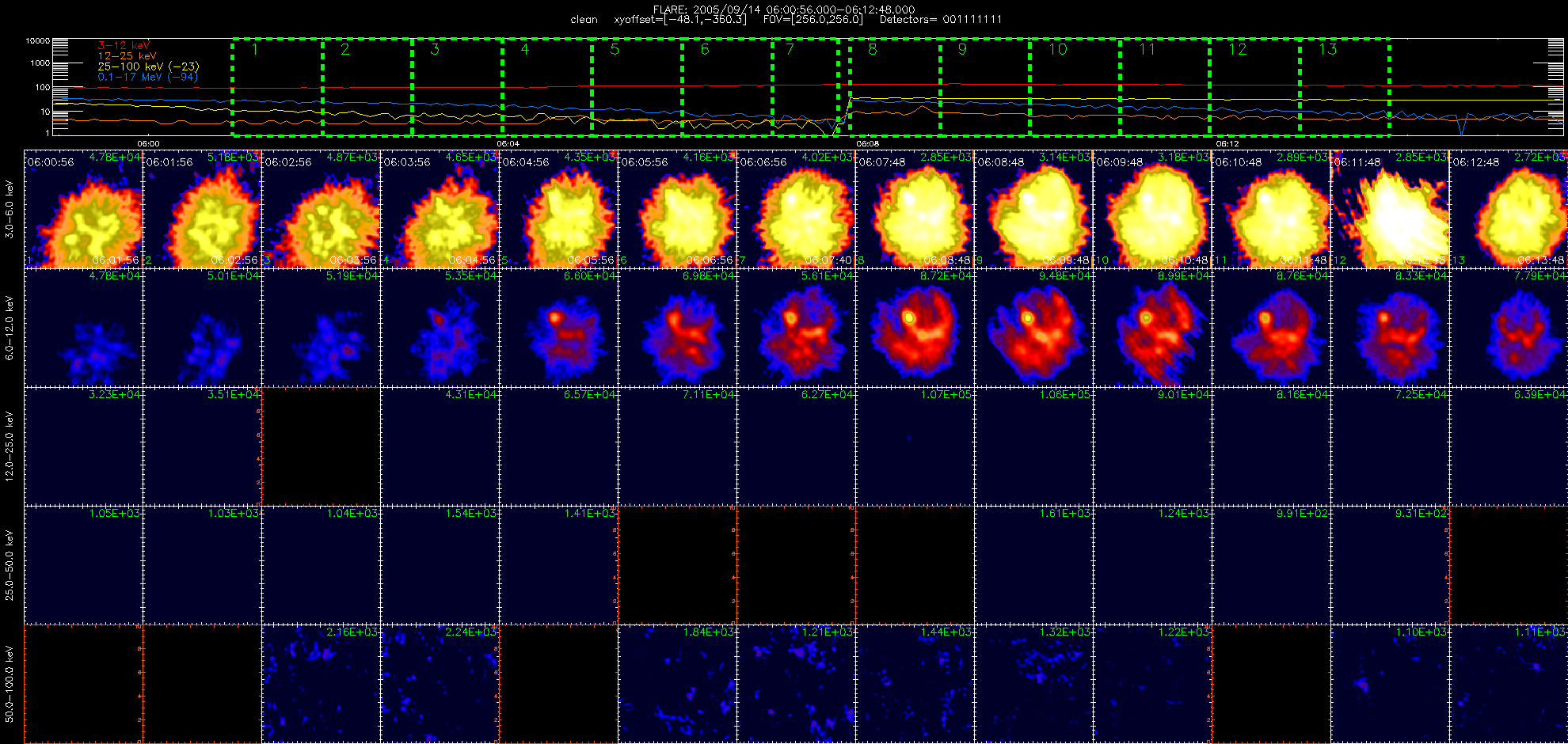Select the 6.0-12.0 keV image labeled 5.01E+04
The height and width of the screenshot is (744, 1568).
(203, 328)
